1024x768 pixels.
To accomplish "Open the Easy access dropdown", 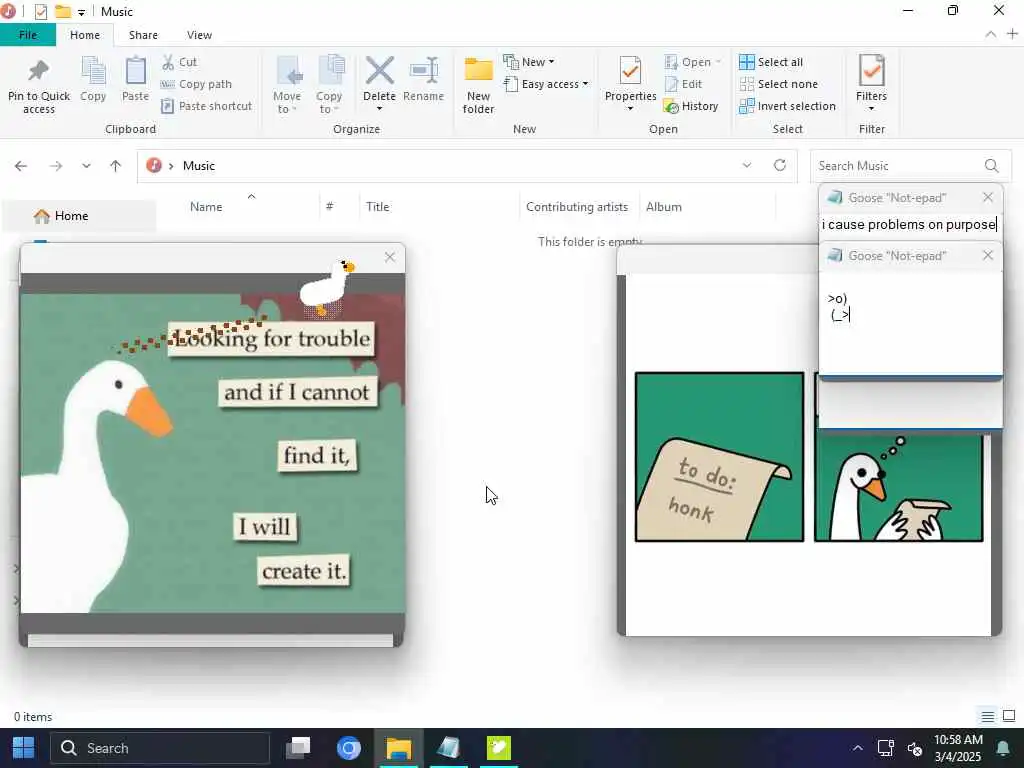I will [x=546, y=84].
